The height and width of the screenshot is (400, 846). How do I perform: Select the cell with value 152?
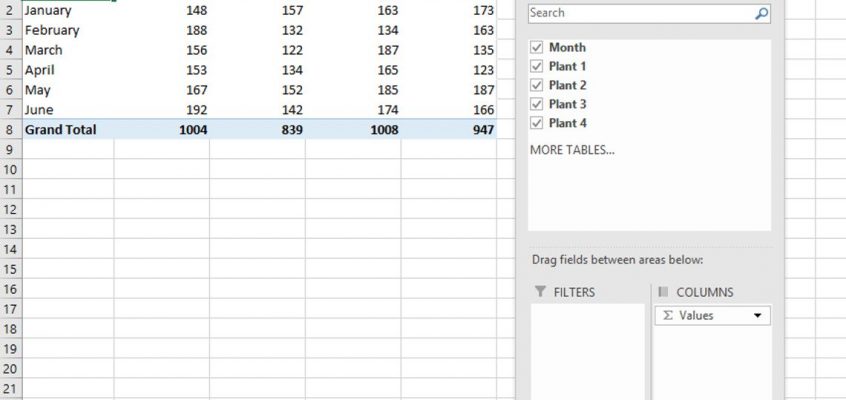pyautogui.click(x=257, y=90)
